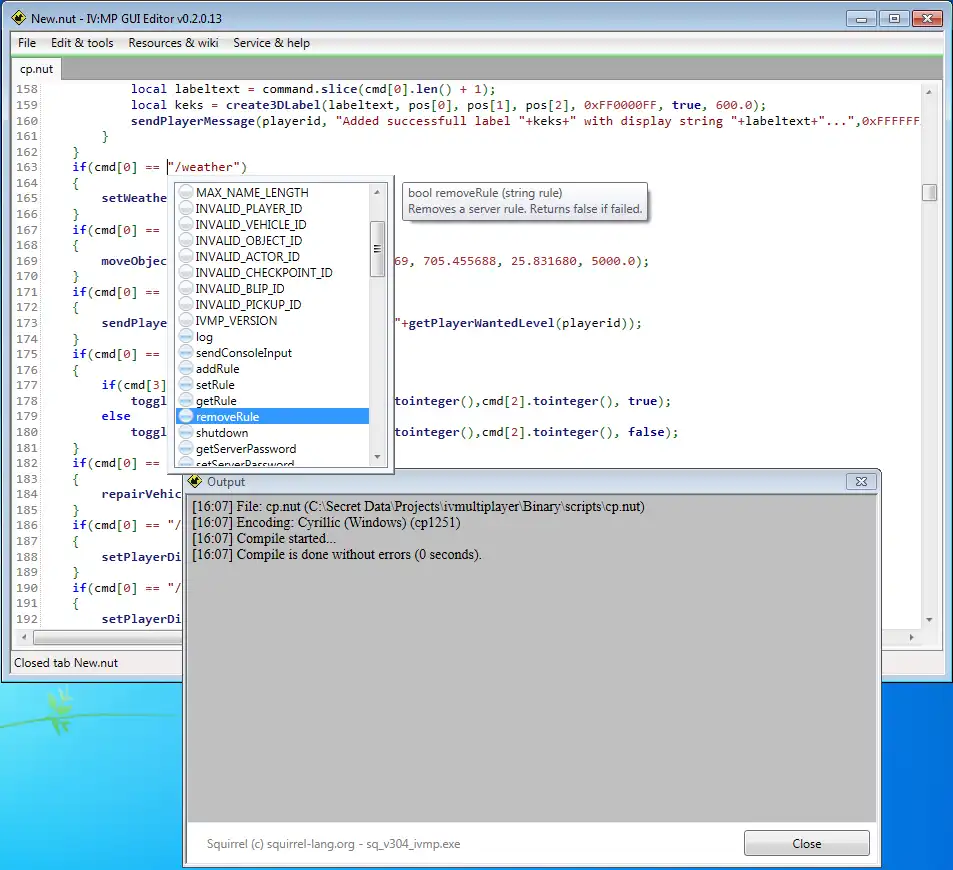
Task: Click the 'Squirrel (c) squirrel-lang.org' footer text
Action: [333, 844]
